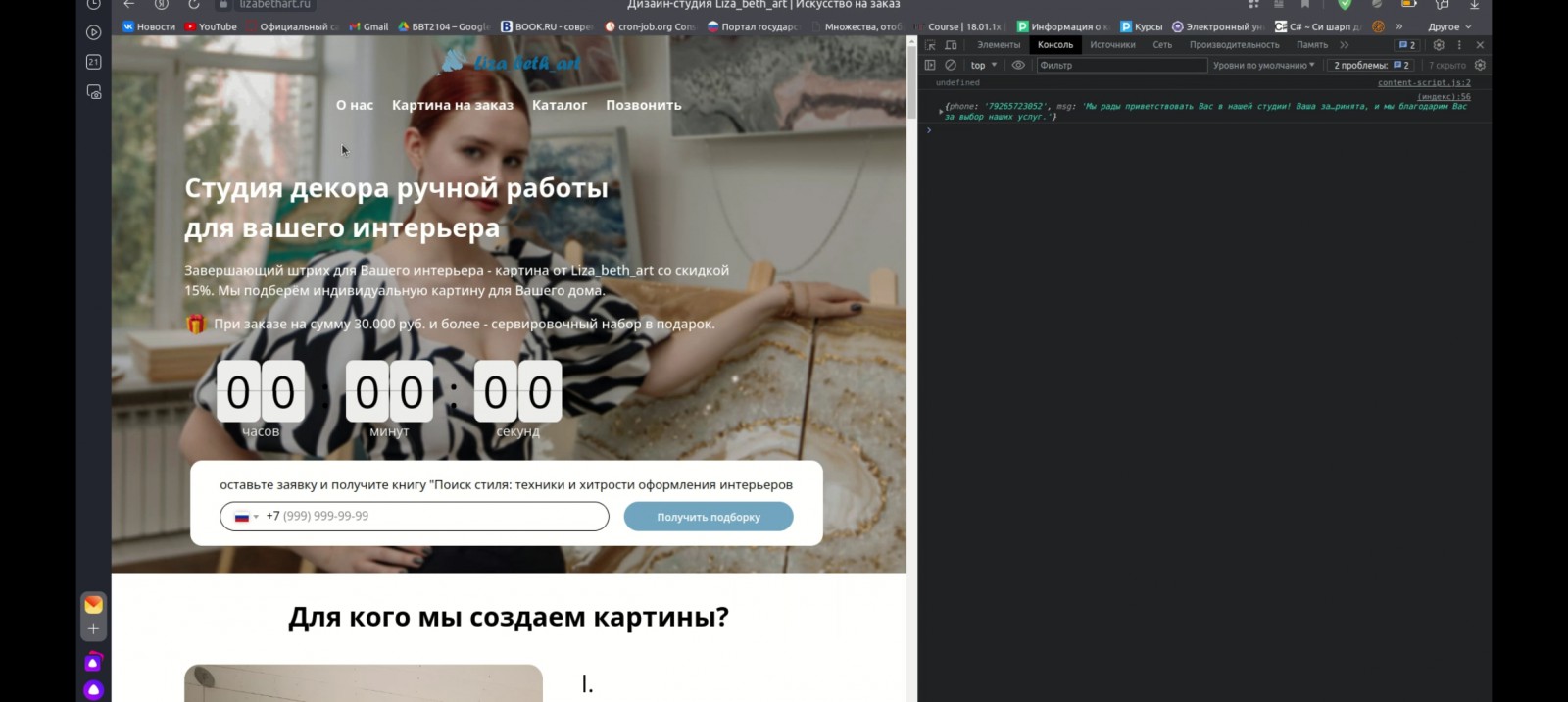Switch to the Консоль tab

[x=1055, y=45]
